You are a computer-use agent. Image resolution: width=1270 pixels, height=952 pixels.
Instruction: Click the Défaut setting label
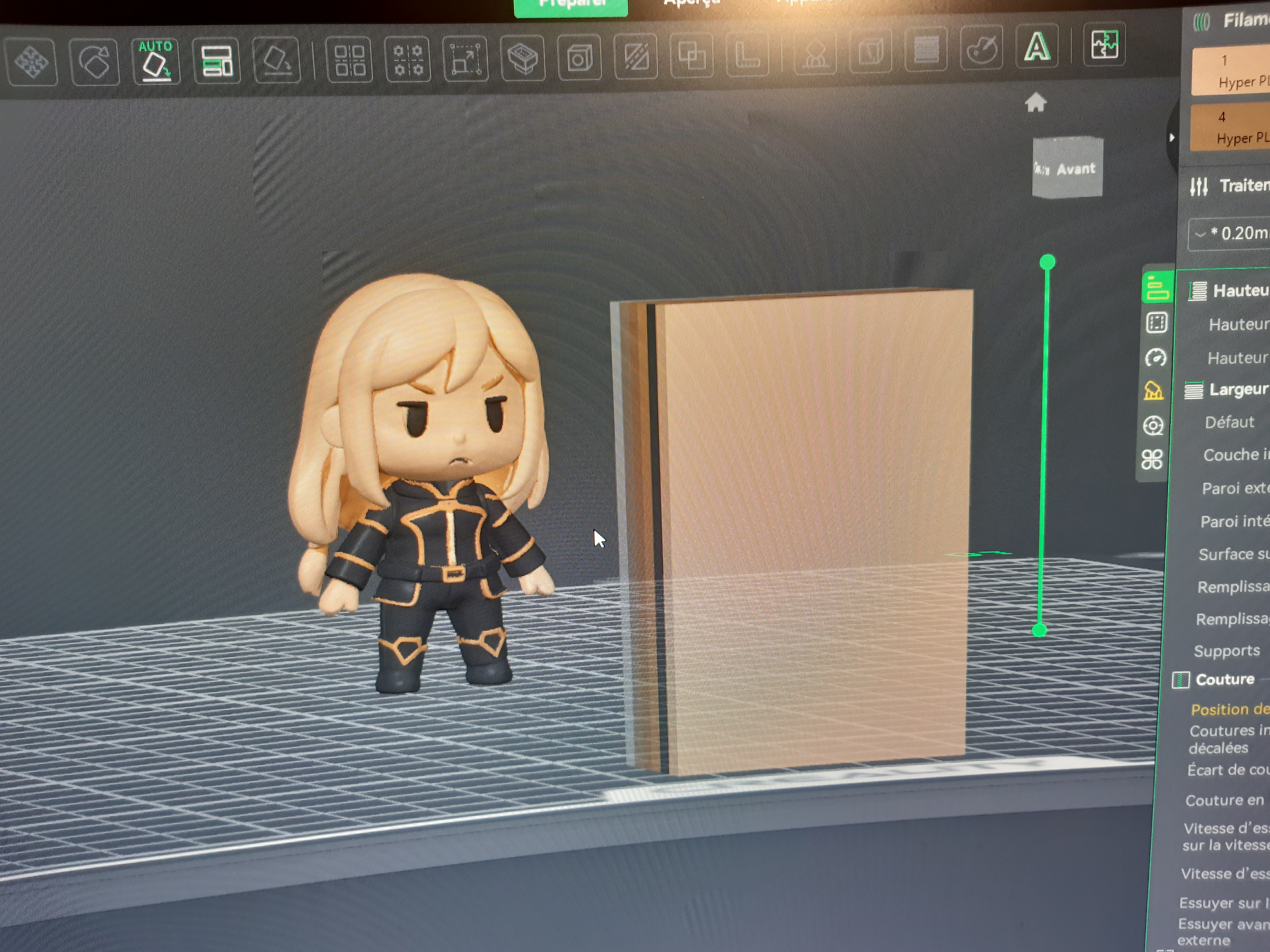pos(1229,422)
